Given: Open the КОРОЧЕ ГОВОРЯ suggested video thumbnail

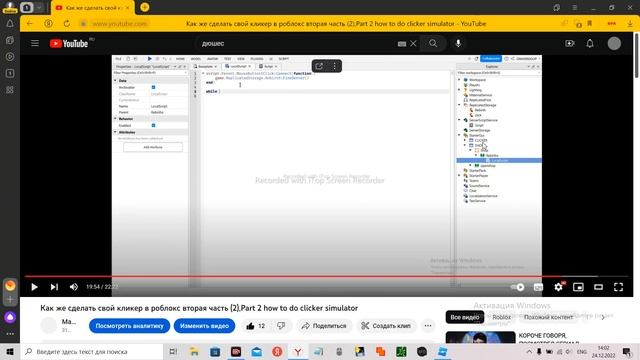Looking at the screenshot, I should (480, 337).
